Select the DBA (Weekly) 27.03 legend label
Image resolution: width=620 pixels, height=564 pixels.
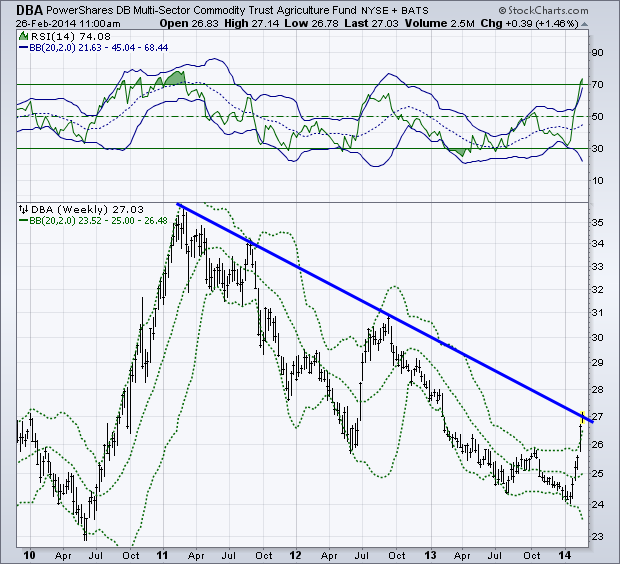[72, 208]
